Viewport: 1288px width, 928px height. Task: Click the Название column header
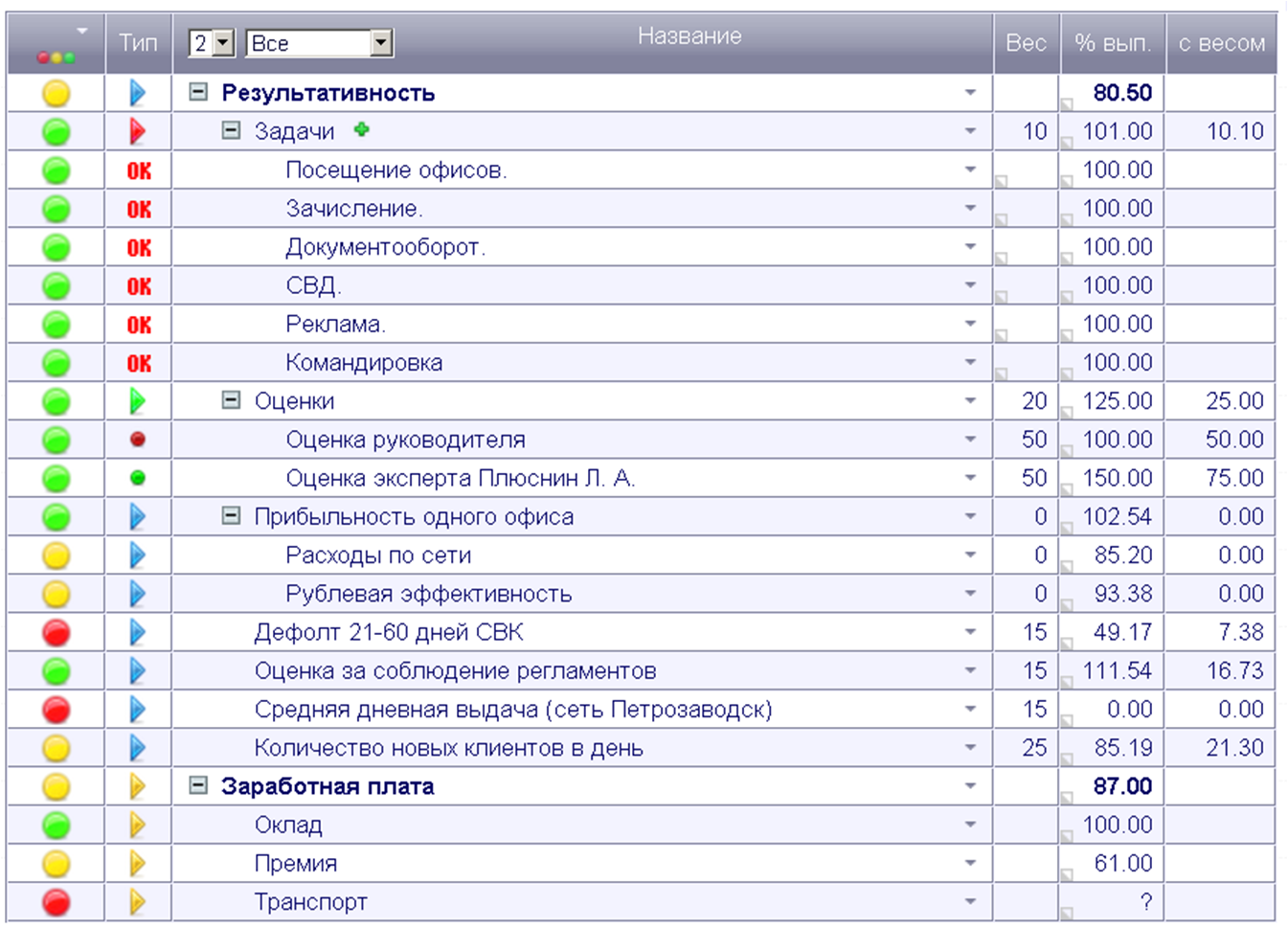689,36
